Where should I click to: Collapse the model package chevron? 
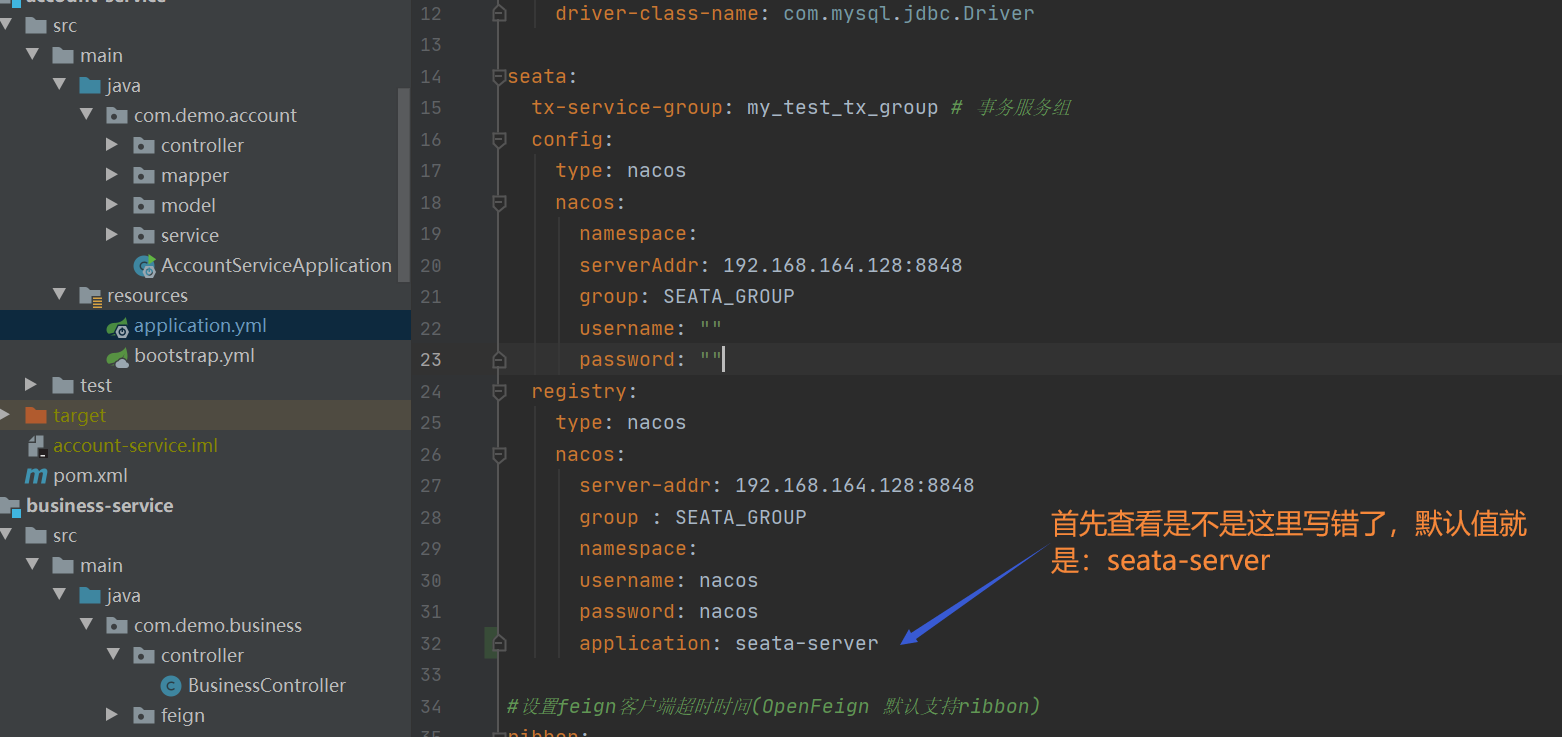coord(112,205)
